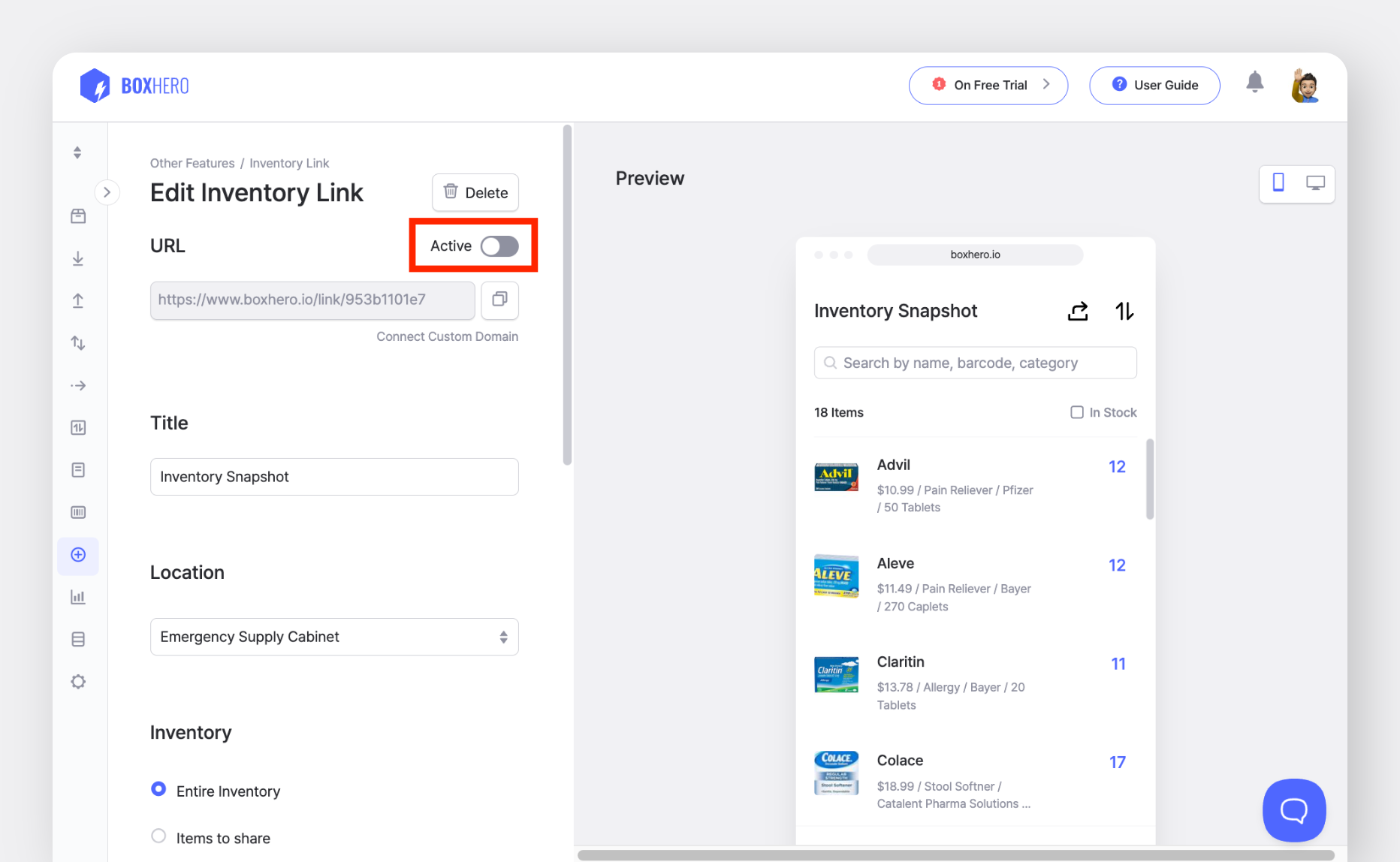Screen dimensions: 1400x862
Task: Open the settings gear in sidebar
Action: (x=78, y=682)
